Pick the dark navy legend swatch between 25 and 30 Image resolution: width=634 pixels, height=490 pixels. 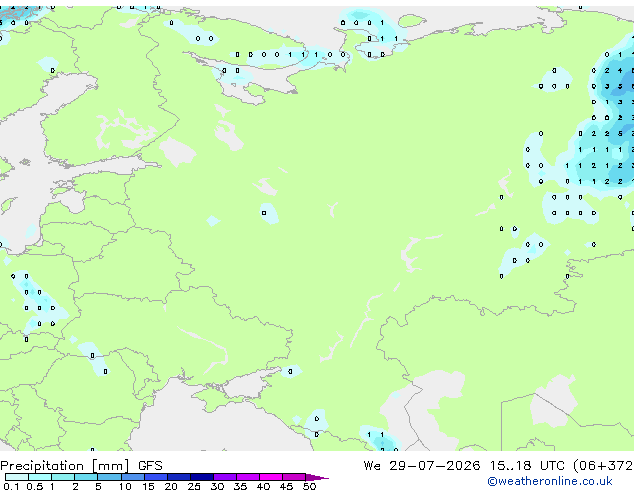coord(202,477)
